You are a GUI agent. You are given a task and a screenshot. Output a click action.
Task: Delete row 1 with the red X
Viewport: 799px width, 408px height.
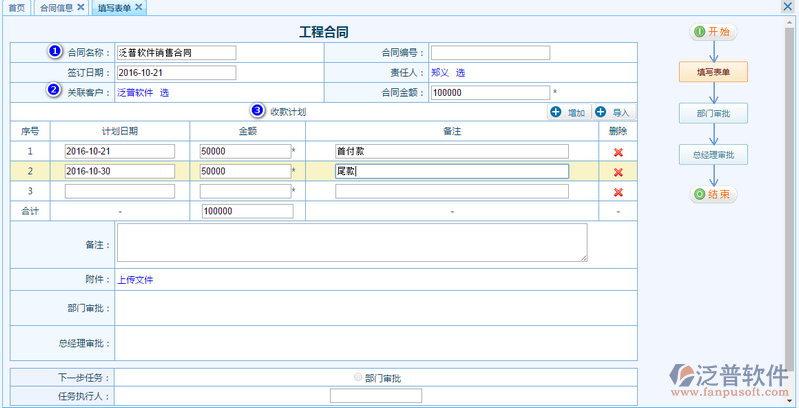(618, 152)
